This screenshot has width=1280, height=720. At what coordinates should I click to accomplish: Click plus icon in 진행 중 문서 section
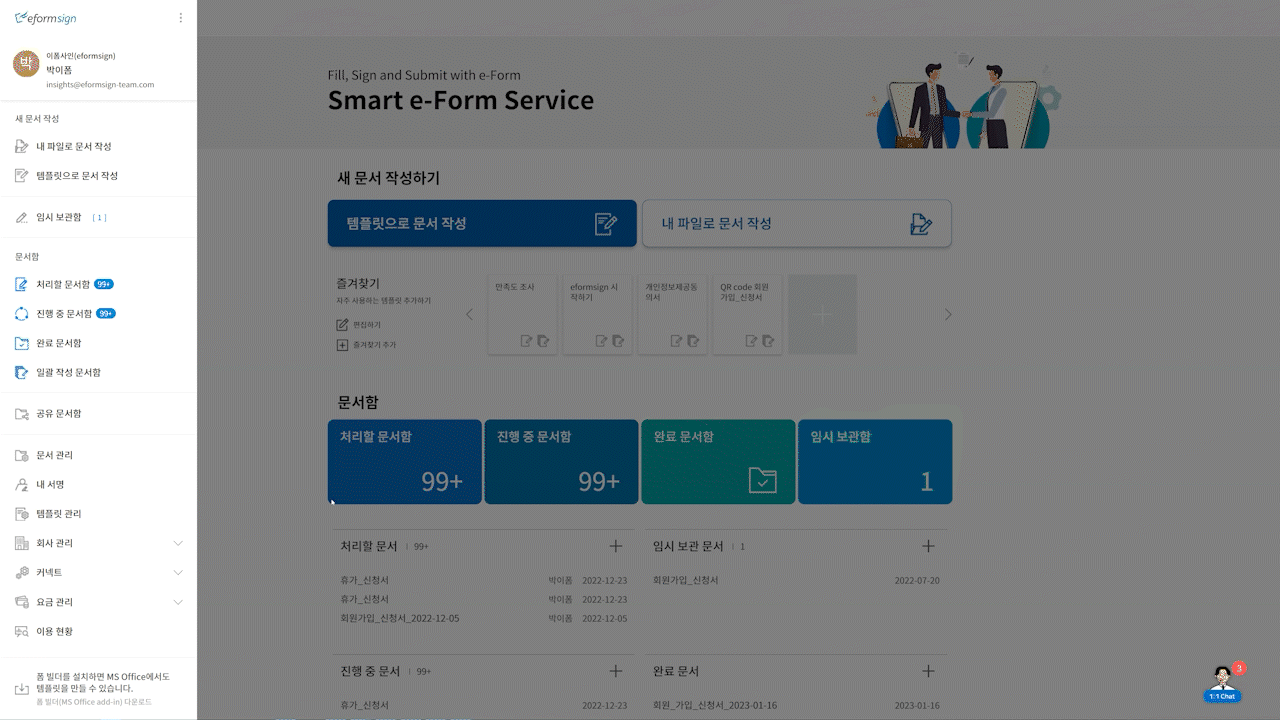point(616,671)
